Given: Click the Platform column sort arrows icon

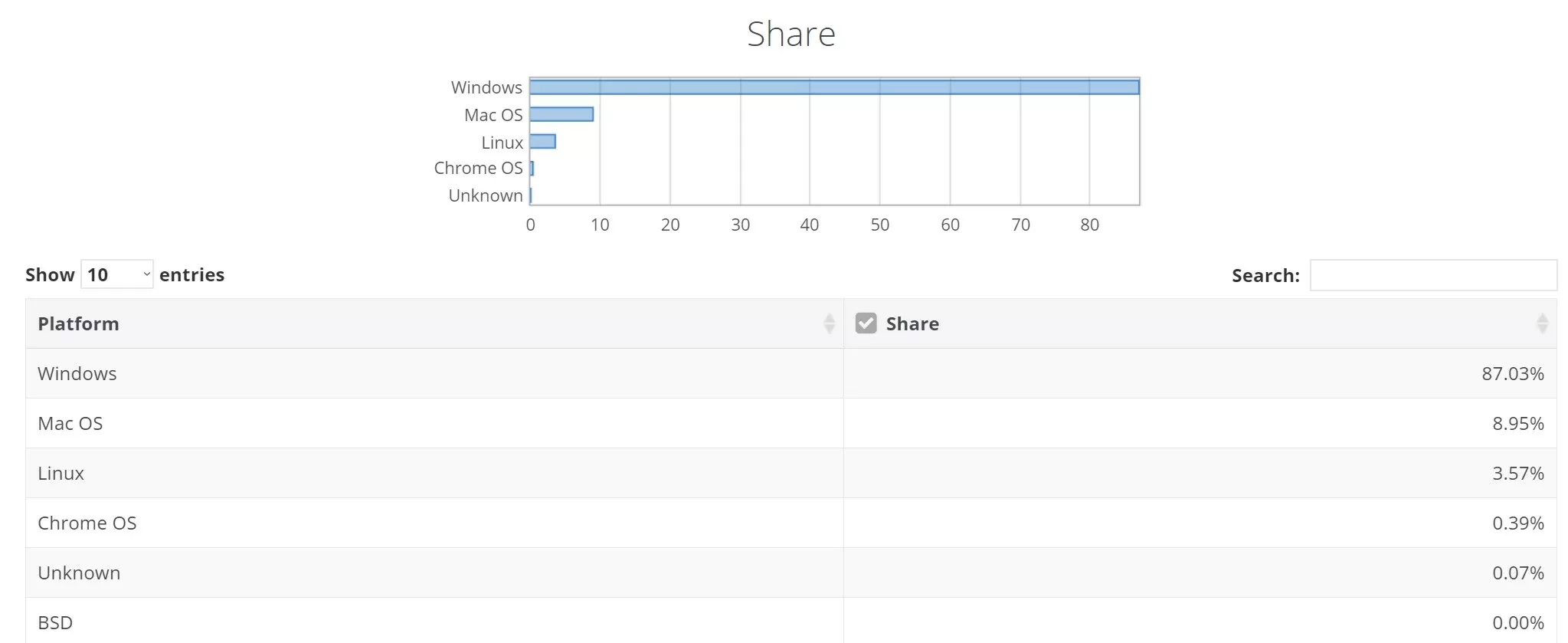Looking at the screenshot, I should [829, 323].
